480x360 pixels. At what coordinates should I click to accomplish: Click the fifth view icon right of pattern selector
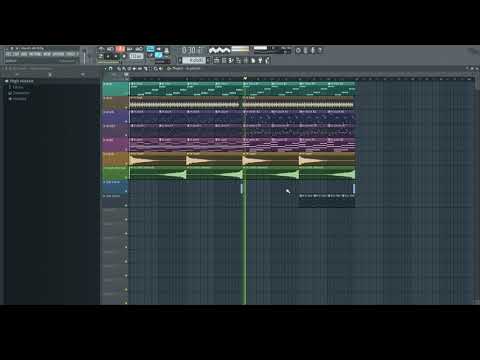pos(245,60)
